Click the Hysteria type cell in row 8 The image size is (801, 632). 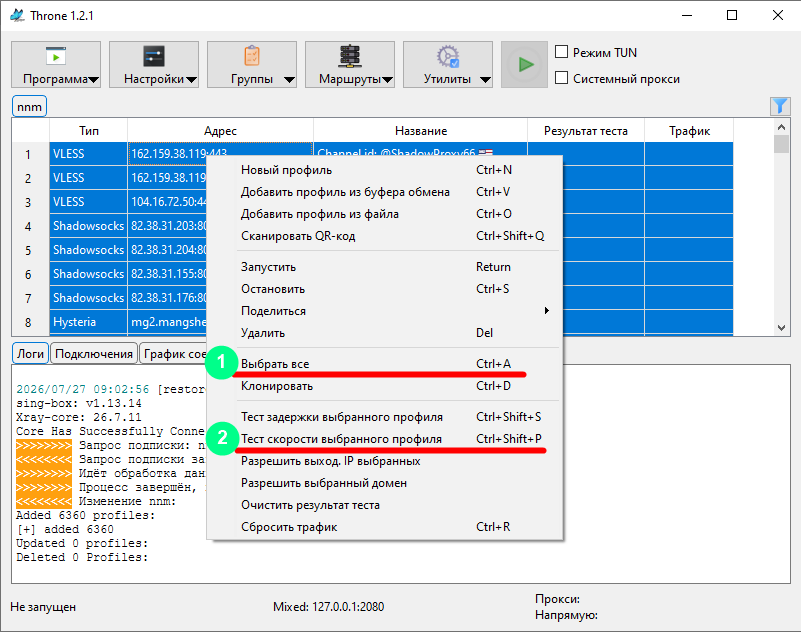pyautogui.click(x=88, y=322)
